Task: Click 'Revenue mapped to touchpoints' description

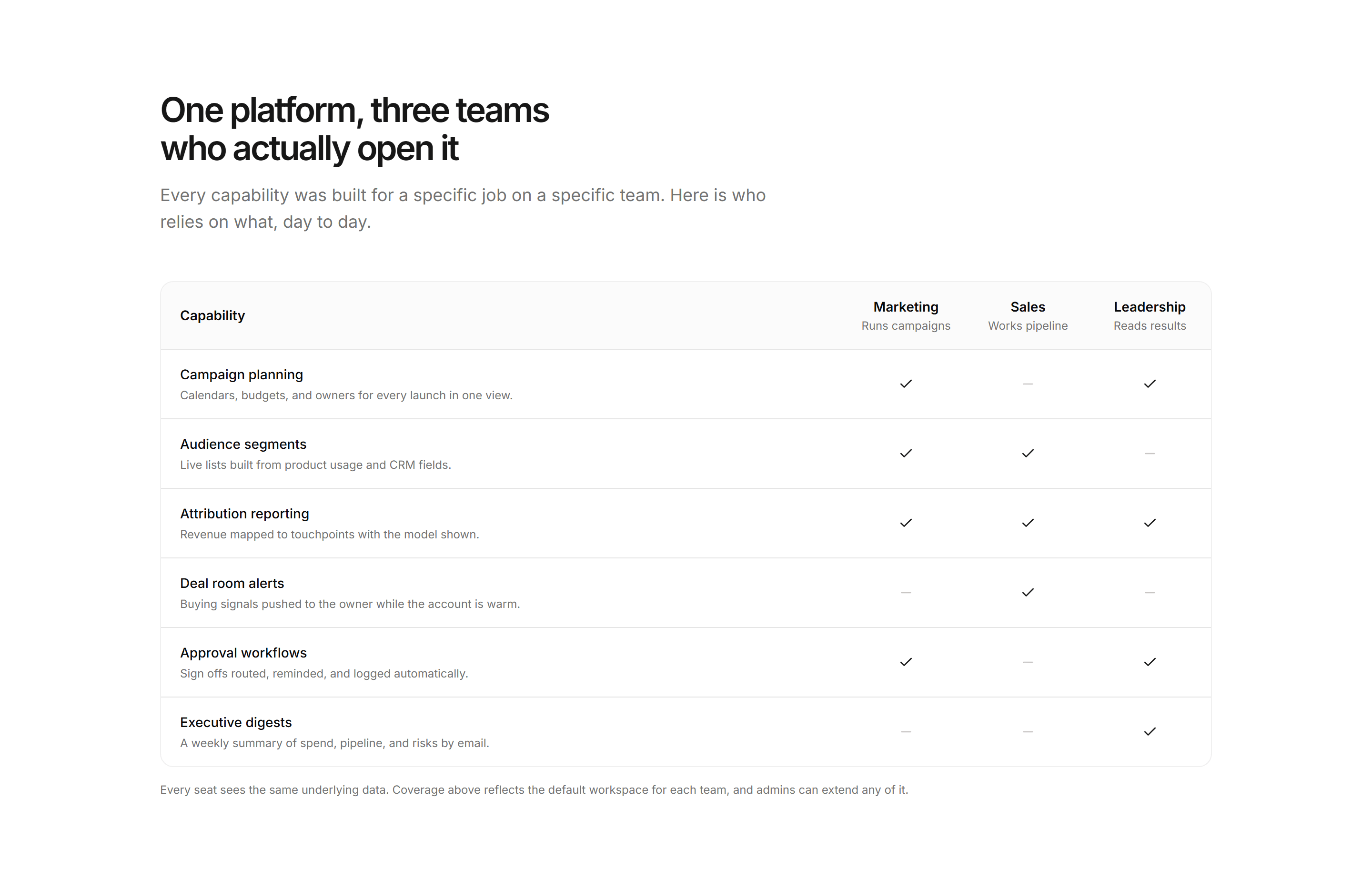Action: [329, 535]
